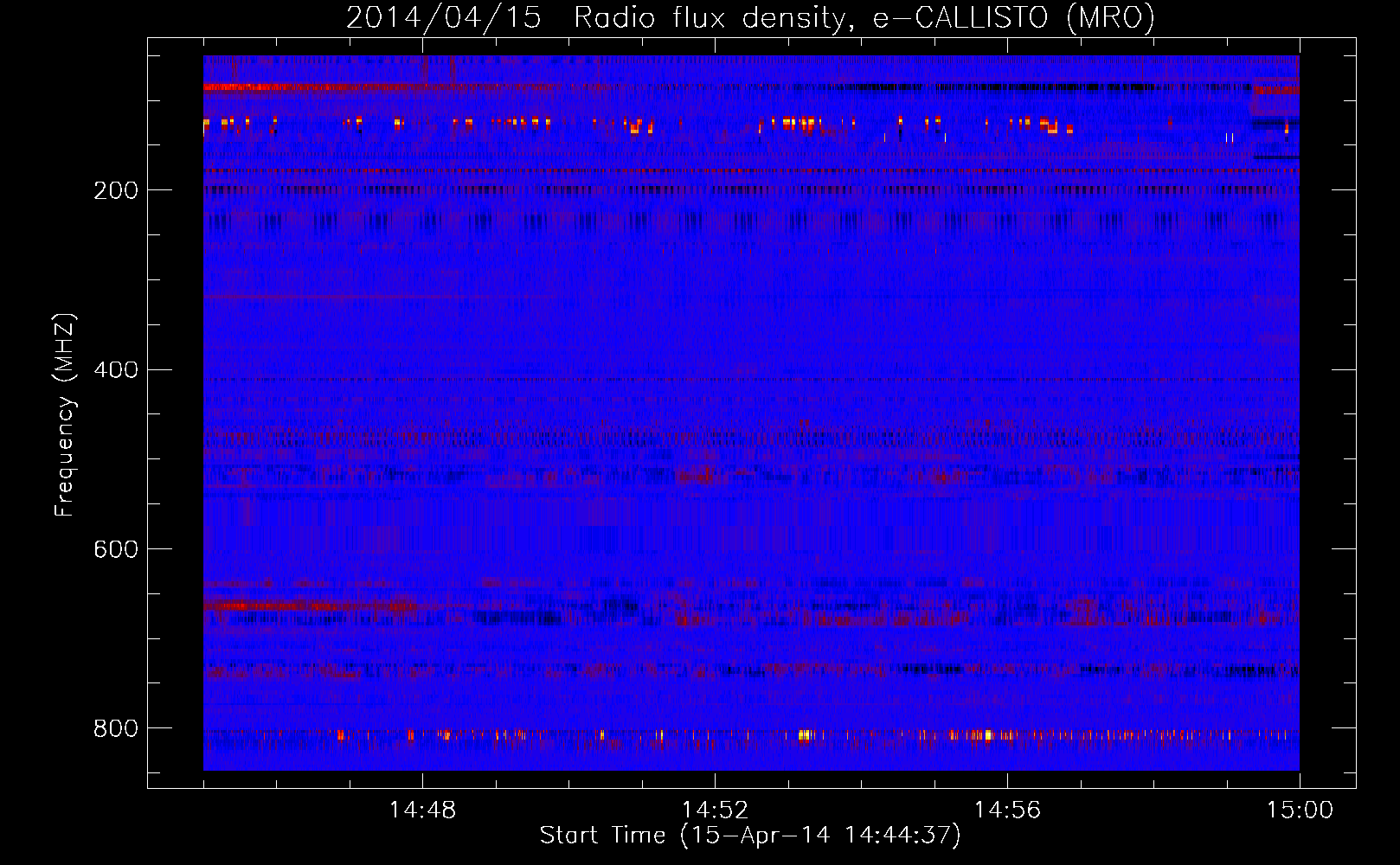Click the 15:00 time tick label
This screenshot has width=1400, height=865.
pyautogui.click(x=1300, y=810)
